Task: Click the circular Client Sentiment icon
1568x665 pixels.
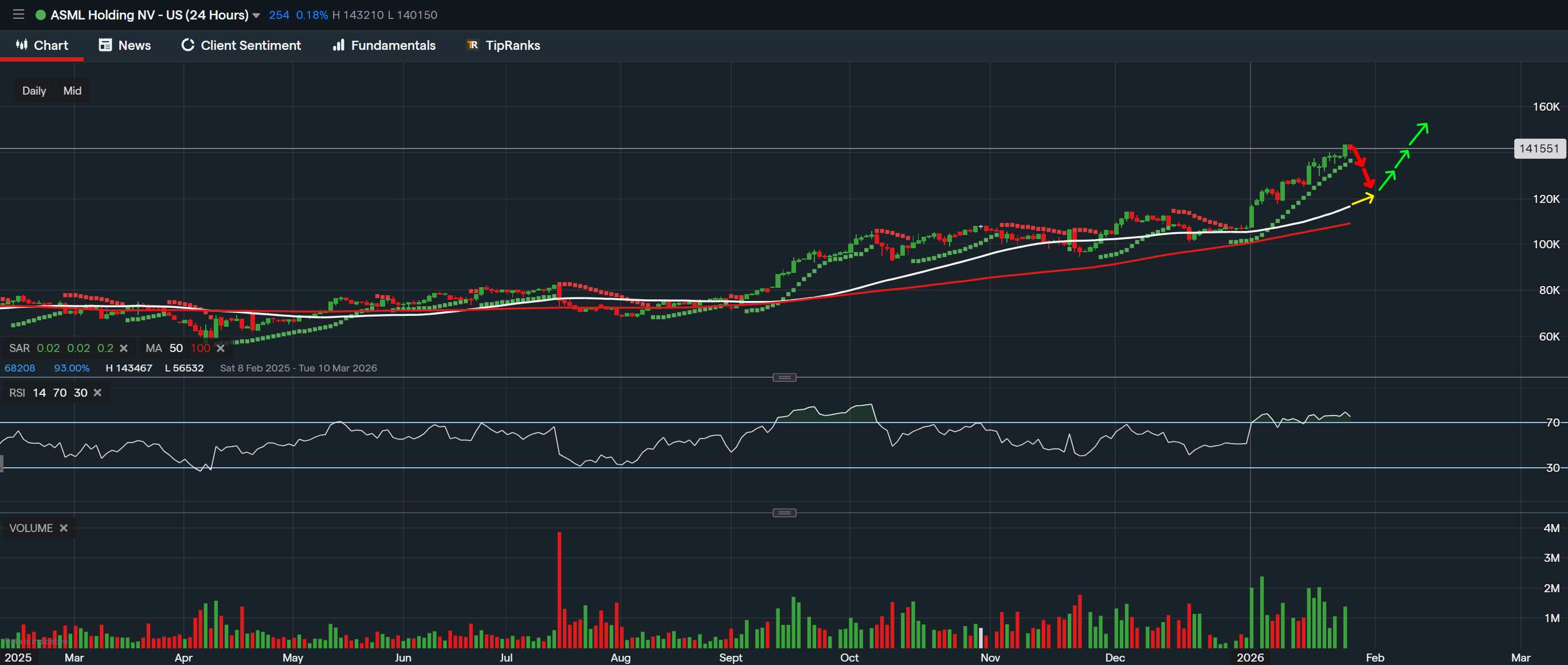Action: (x=187, y=45)
